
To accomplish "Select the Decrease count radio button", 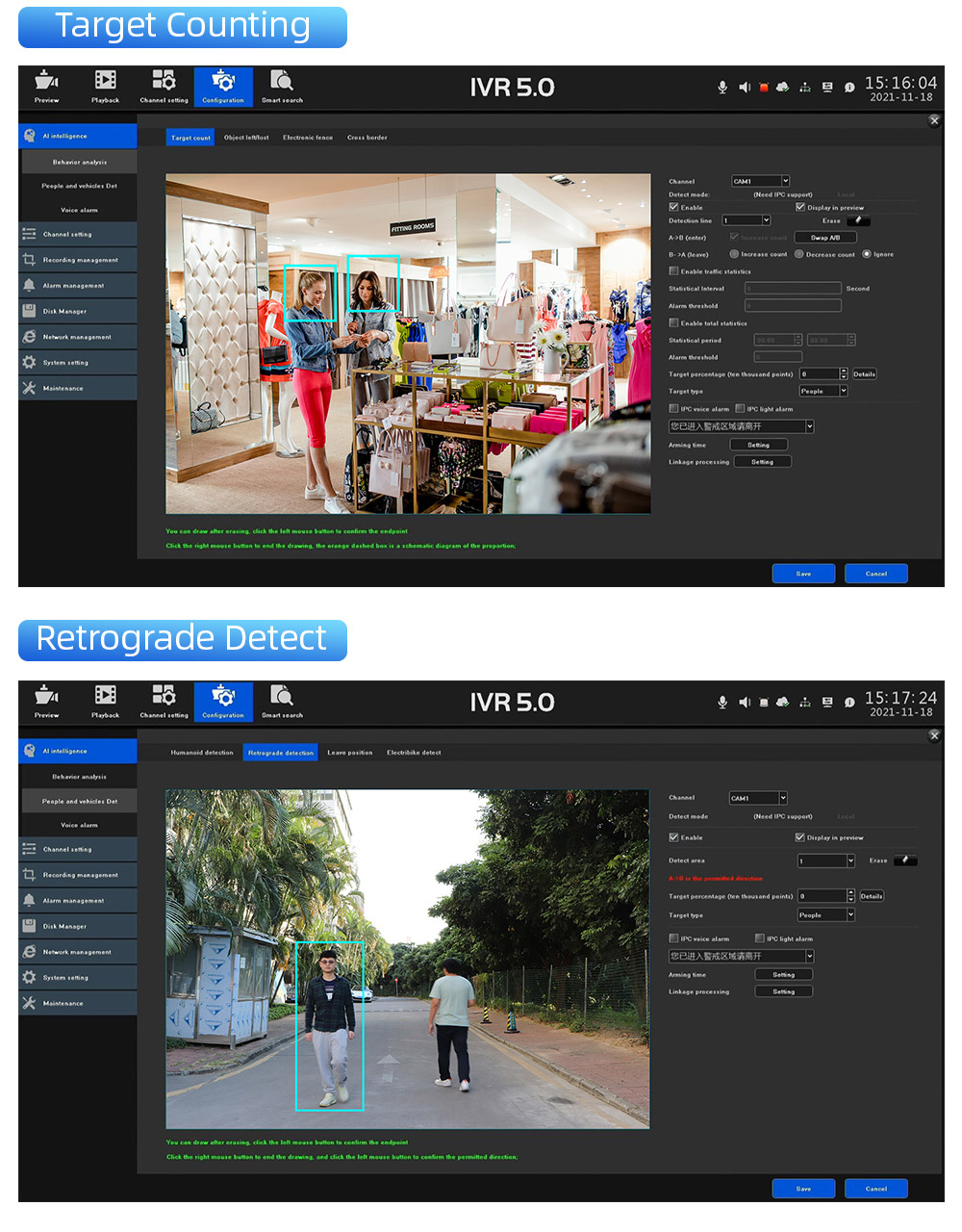I will click(x=798, y=254).
